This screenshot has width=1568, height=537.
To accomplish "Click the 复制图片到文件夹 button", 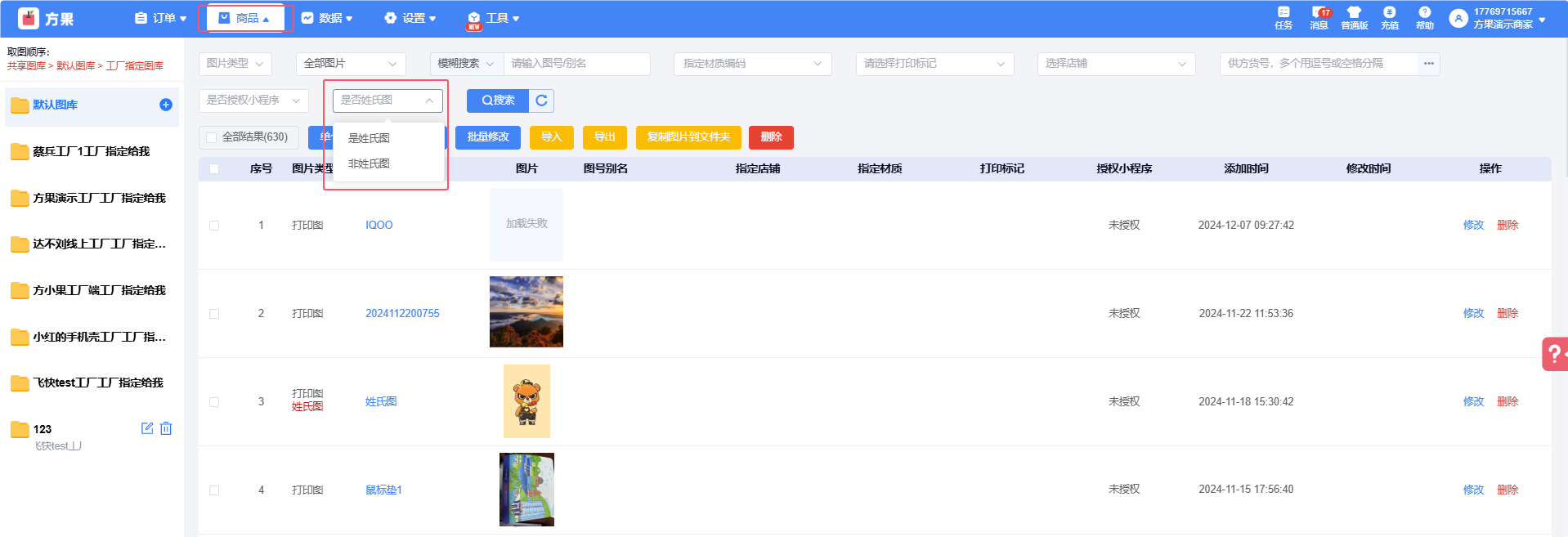I will tap(688, 137).
